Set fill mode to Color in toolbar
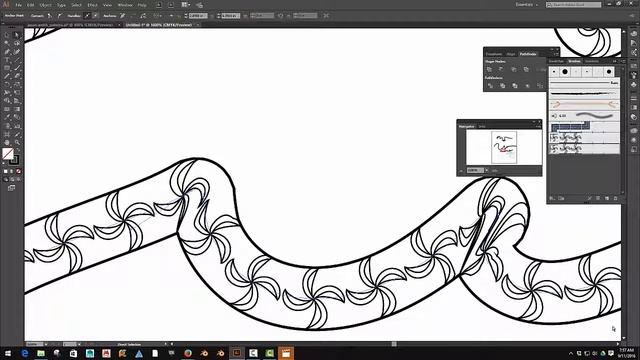 click(6, 171)
